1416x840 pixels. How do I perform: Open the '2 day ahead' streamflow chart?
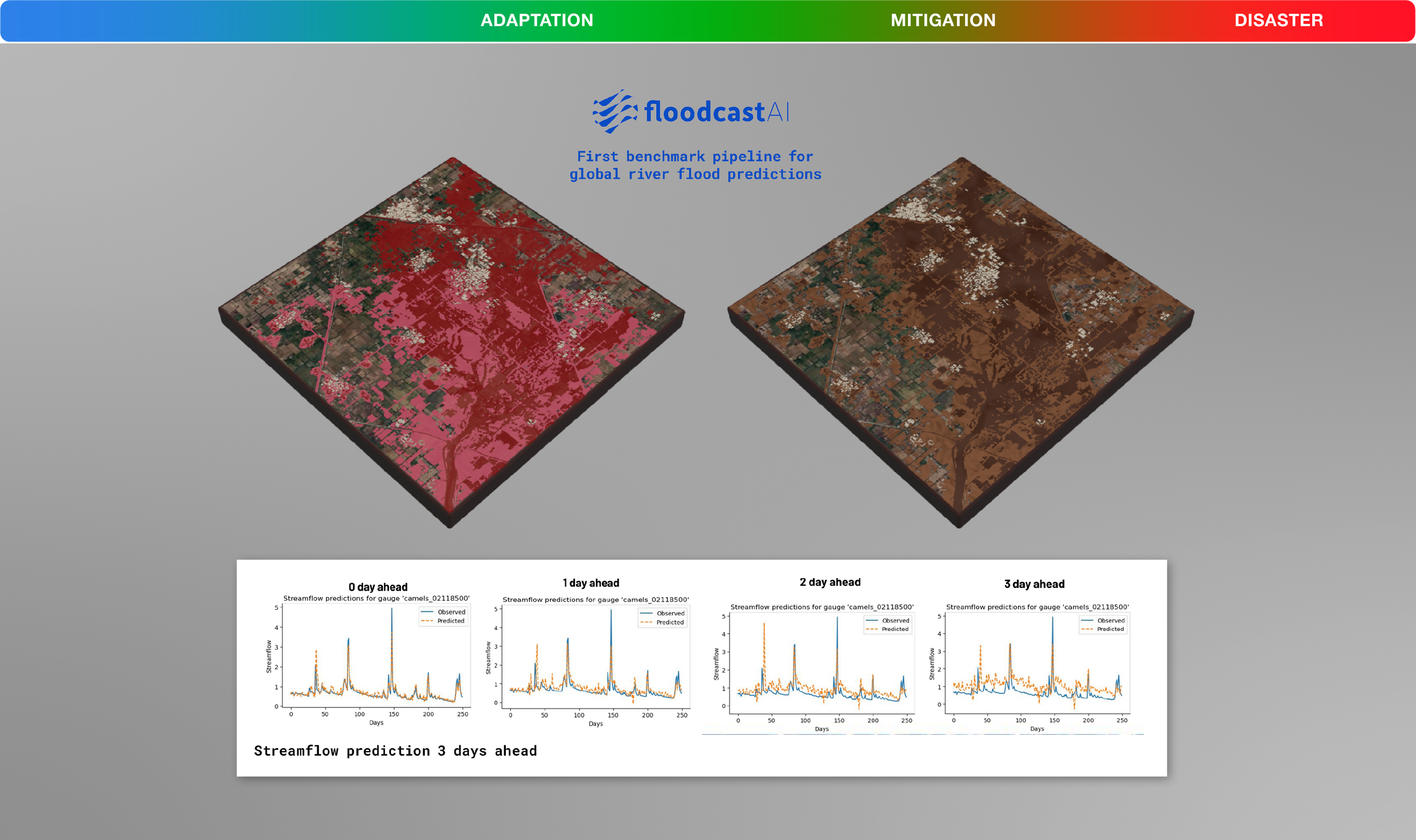click(814, 667)
